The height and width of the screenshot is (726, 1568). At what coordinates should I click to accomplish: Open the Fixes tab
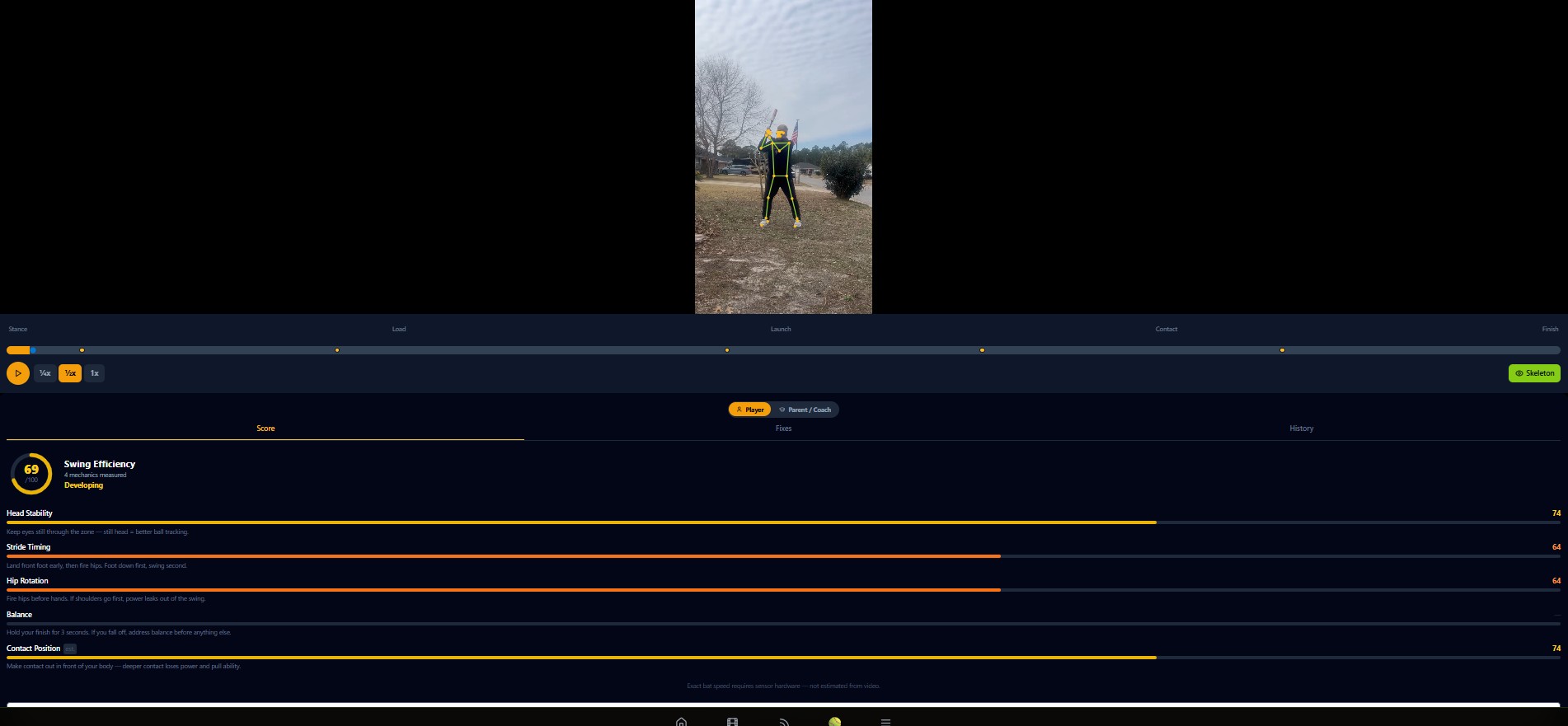pos(783,429)
